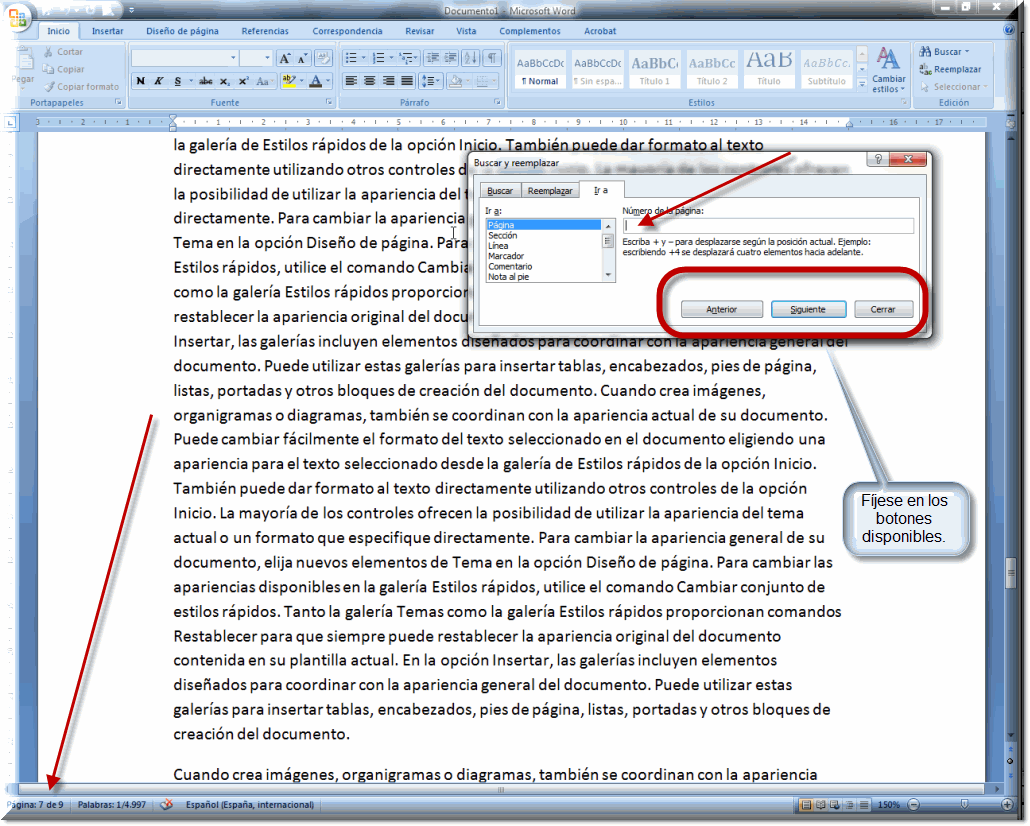
Task: Click the bulleted list icon
Action: [351, 58]
